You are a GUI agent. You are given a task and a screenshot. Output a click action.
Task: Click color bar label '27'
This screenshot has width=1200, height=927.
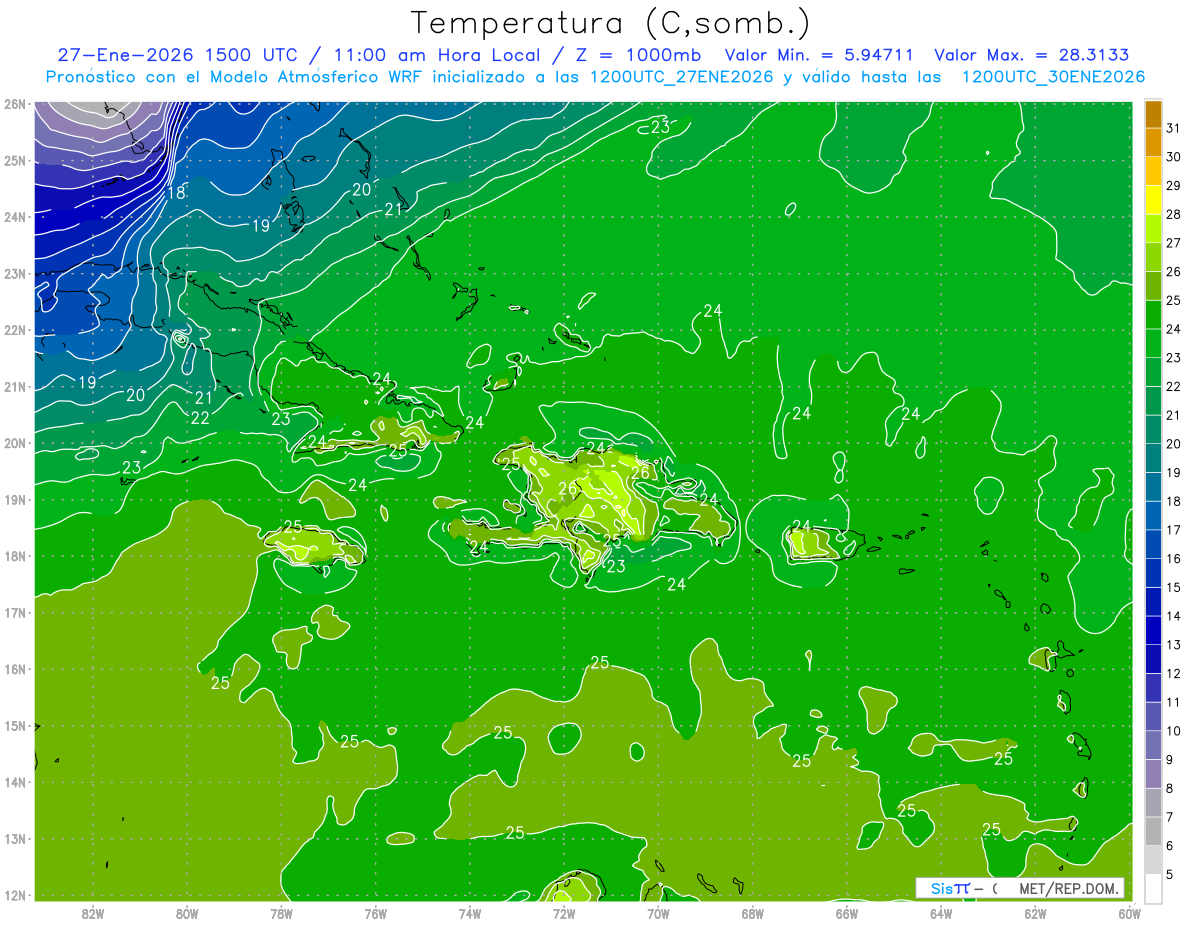1173,243
